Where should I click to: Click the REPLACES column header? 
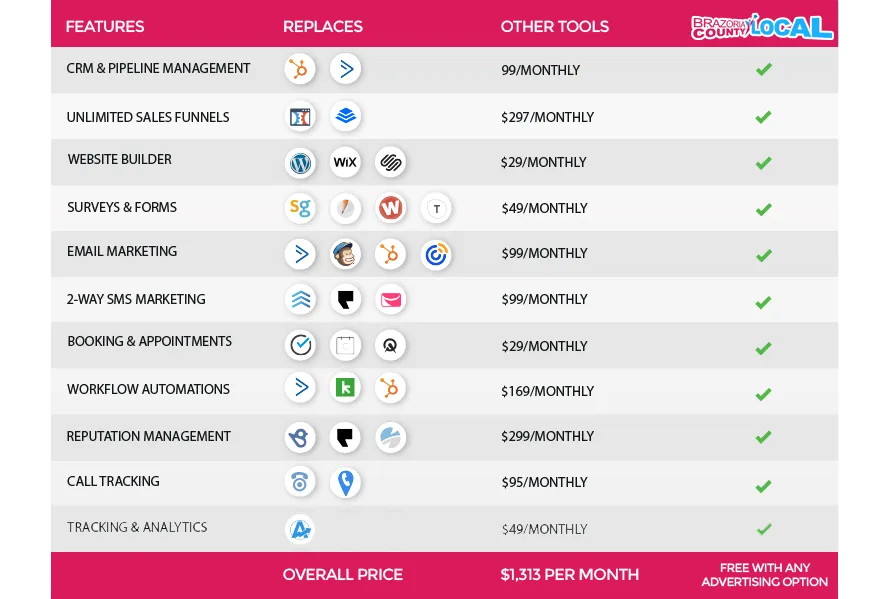coord(323,27)
